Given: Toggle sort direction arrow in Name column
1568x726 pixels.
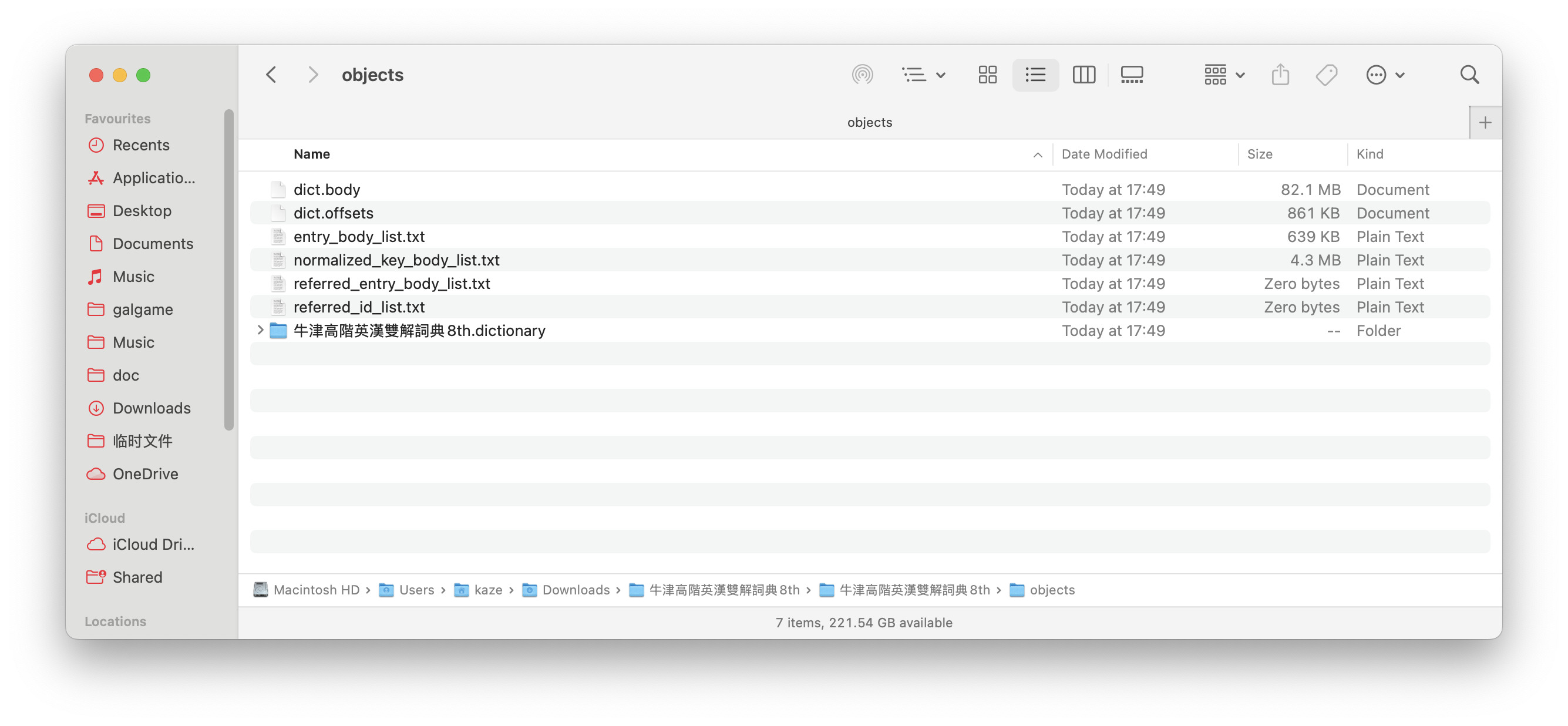Looking at the screenshot, I should pyautogui.click(x=1037, y=154).
